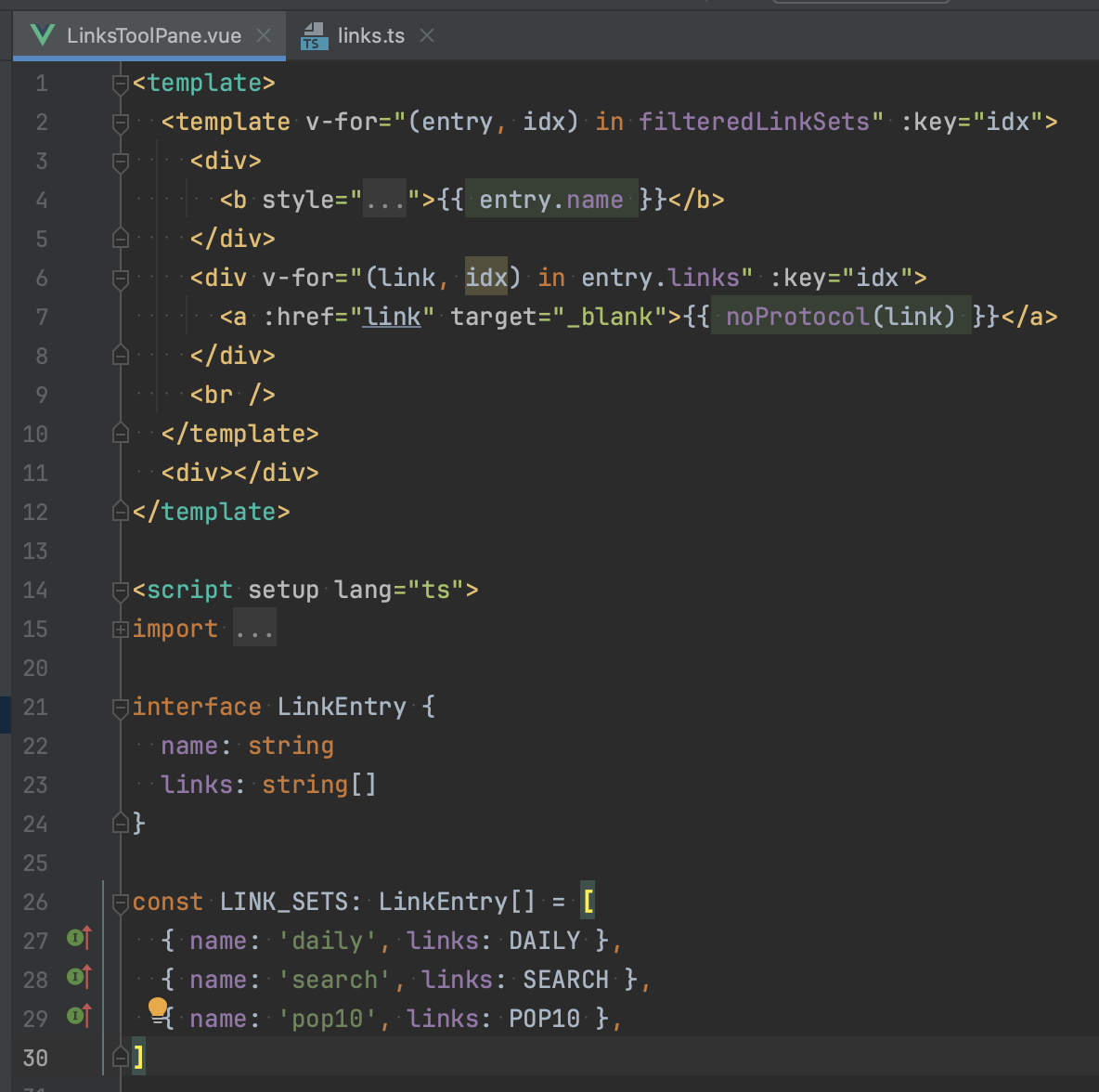Click the name property on line 22
This screenshot has height=1092, width=1099.
[189, 746]
